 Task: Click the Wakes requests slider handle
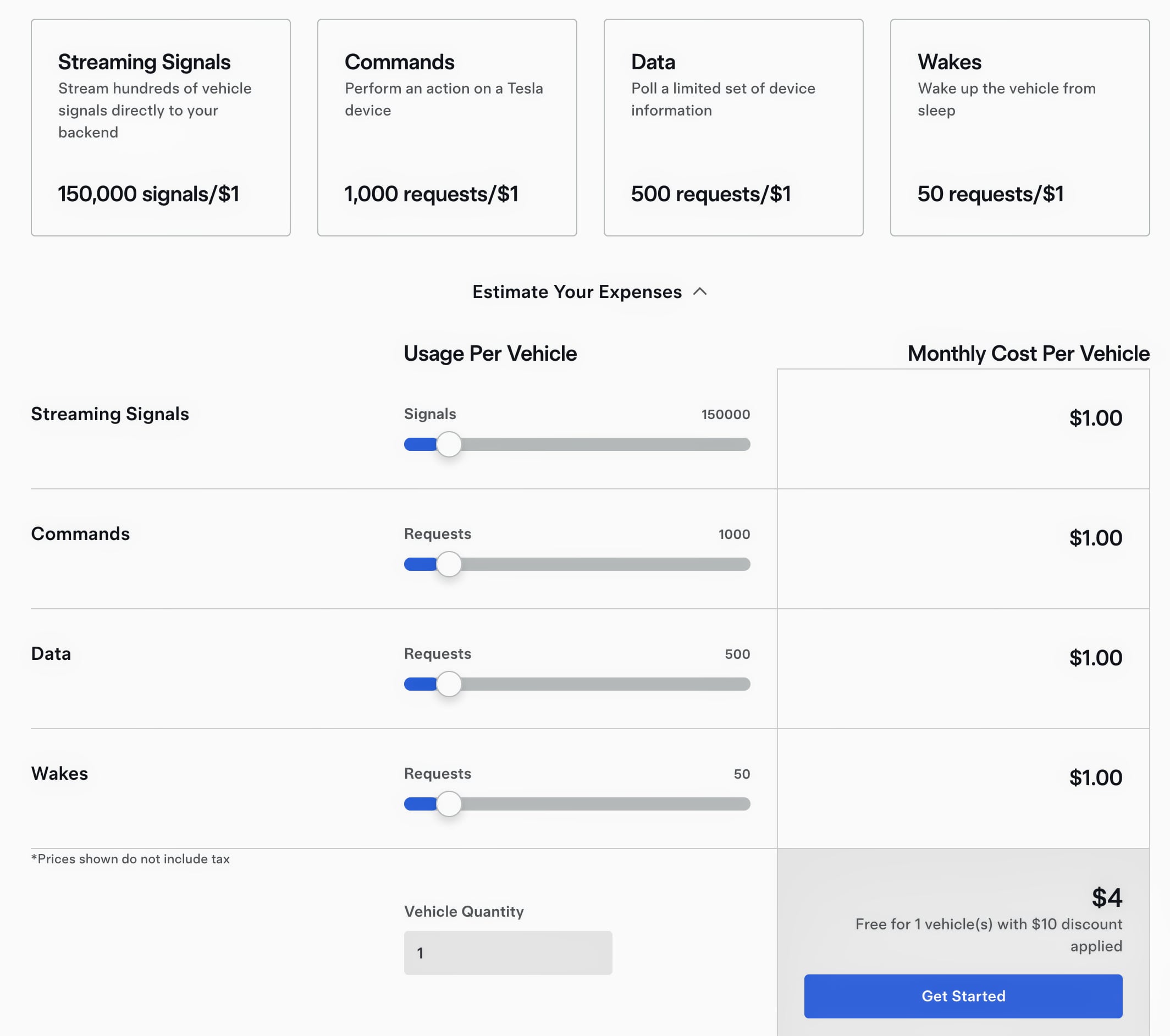pyautogui.click(x=449, y=803)
